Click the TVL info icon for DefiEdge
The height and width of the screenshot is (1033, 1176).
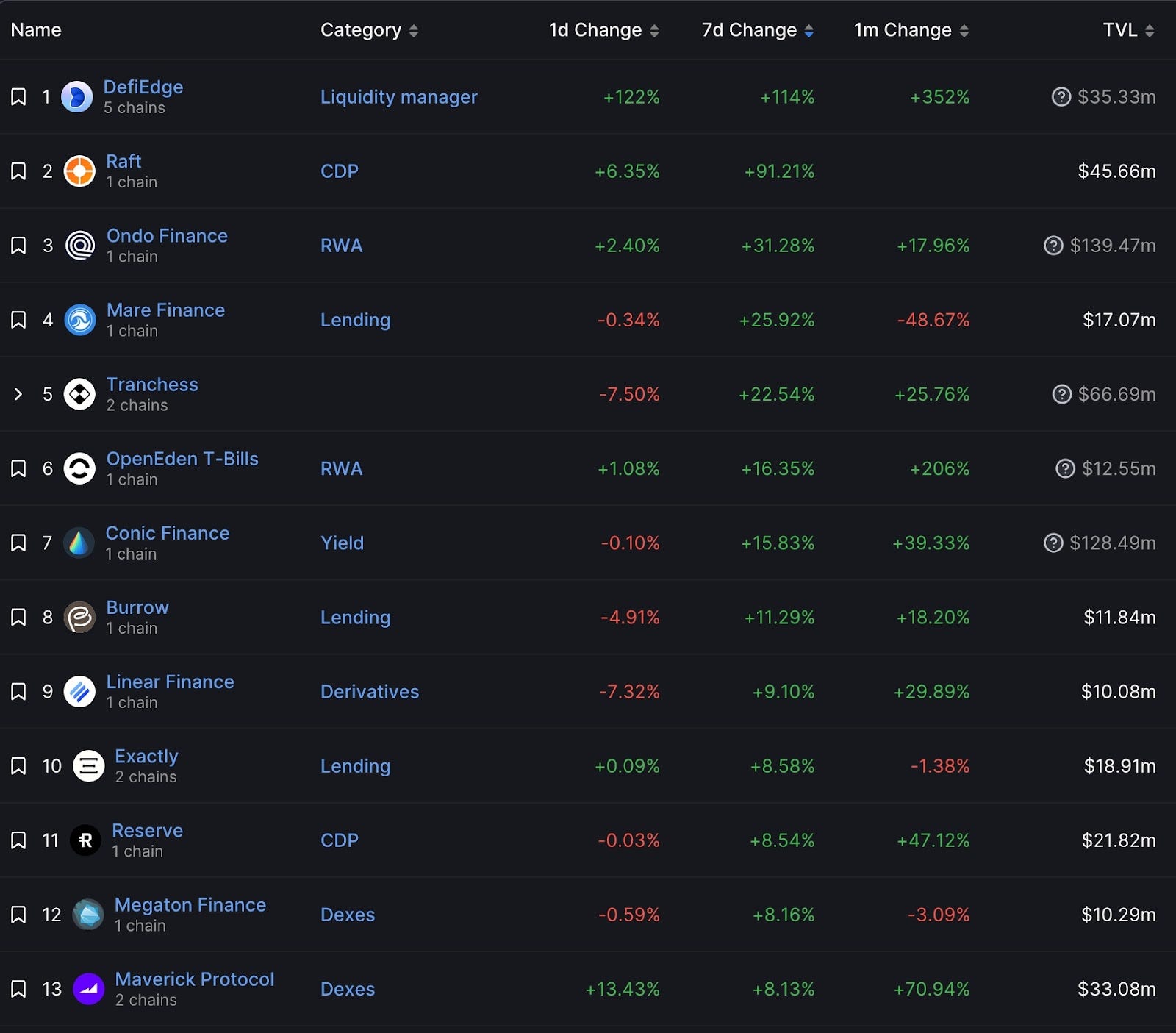click(x=1061, y=97)
